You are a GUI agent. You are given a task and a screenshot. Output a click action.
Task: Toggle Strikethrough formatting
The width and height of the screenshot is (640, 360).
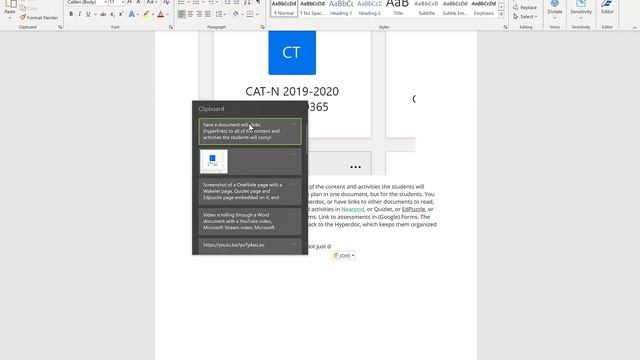[103, 14]
